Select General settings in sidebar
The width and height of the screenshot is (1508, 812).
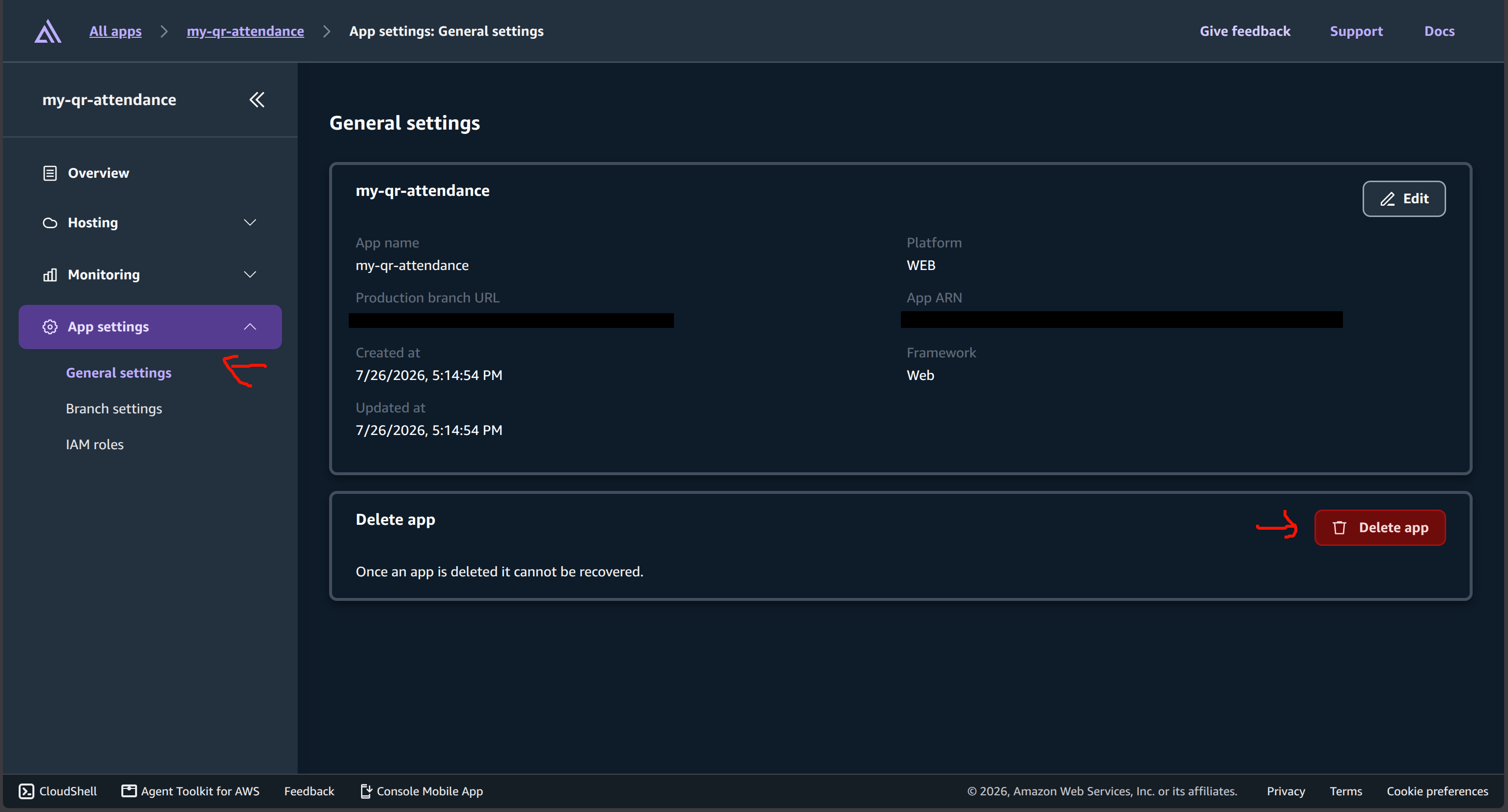pyautogui.click(x=119, y=373)
